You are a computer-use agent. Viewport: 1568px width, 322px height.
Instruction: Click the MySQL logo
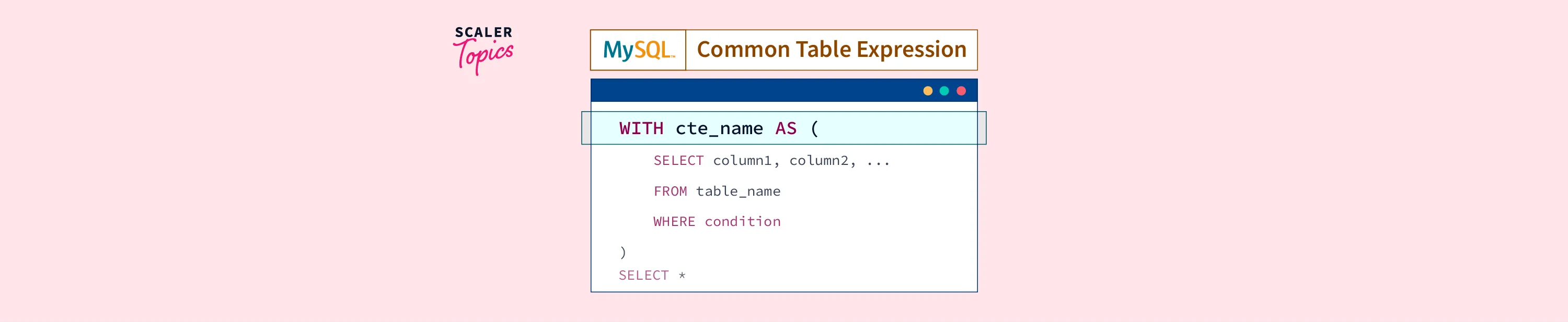[638, 50]
